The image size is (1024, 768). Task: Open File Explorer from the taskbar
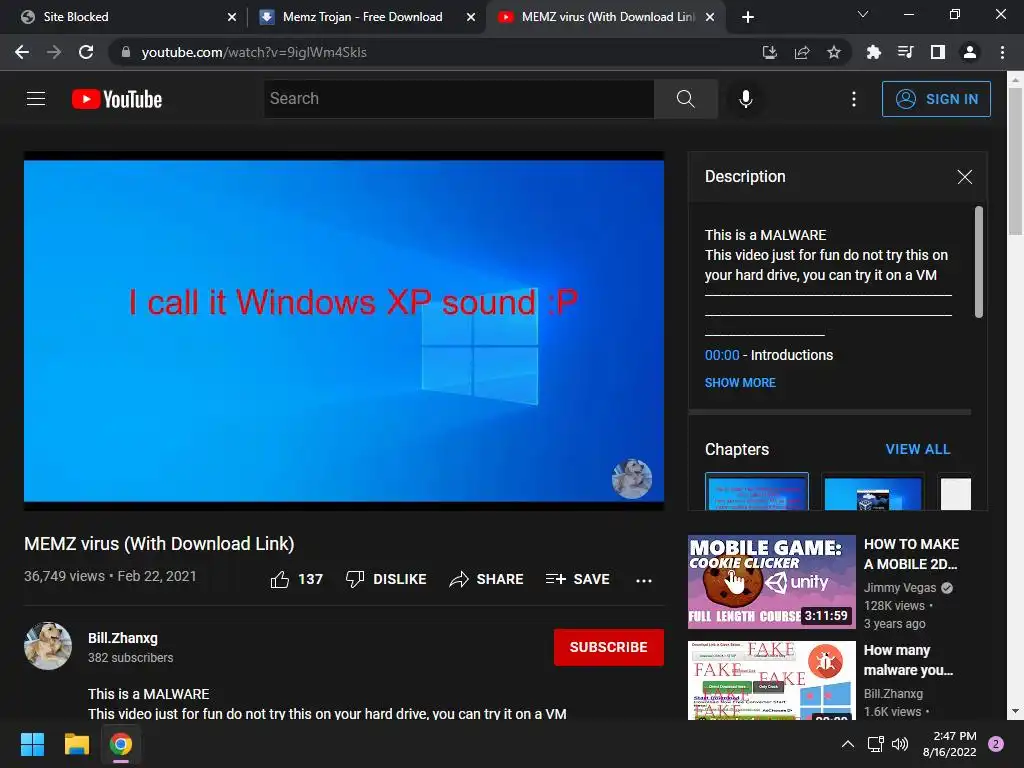tap(76, 744)
